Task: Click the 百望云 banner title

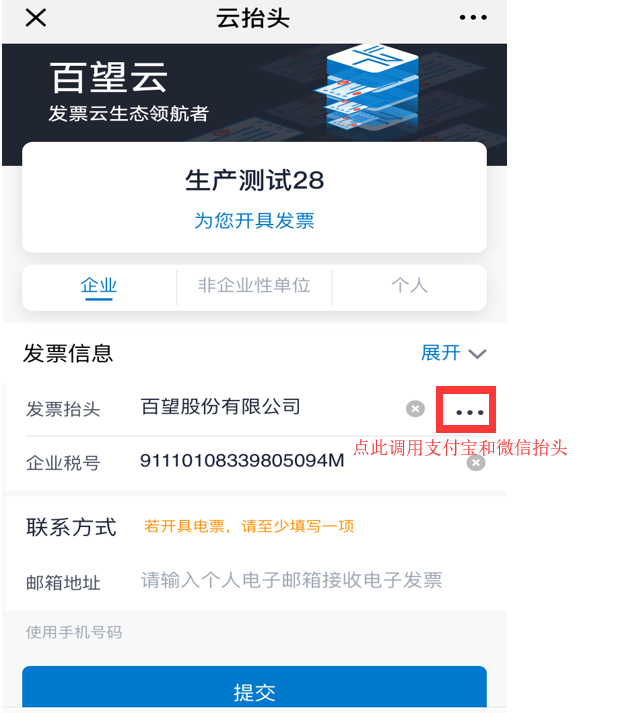Action: coord(109,78)
